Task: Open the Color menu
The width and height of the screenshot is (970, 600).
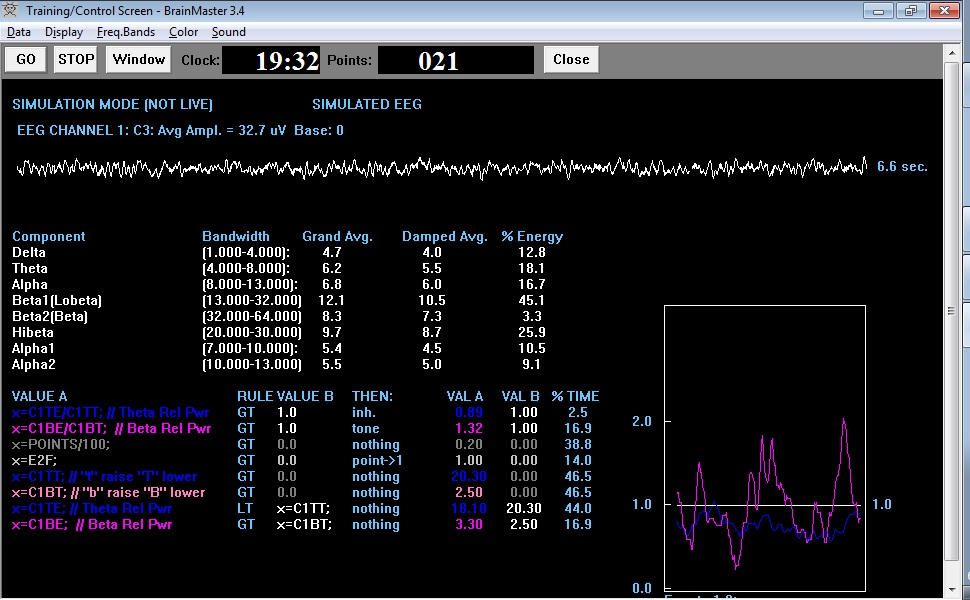Action: coord(183,32)
